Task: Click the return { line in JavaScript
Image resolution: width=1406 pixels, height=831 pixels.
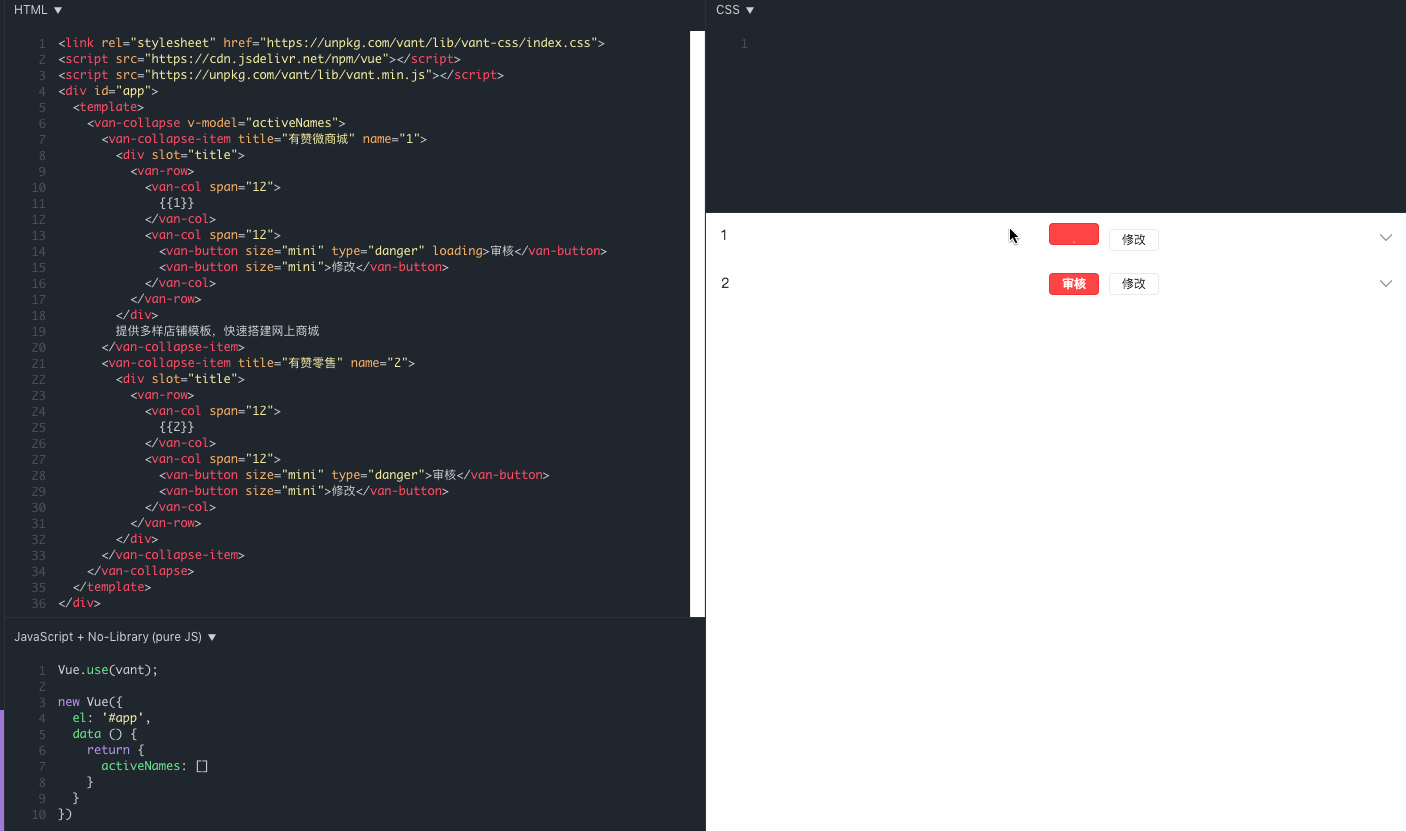Action: click(x=116, y=749)
